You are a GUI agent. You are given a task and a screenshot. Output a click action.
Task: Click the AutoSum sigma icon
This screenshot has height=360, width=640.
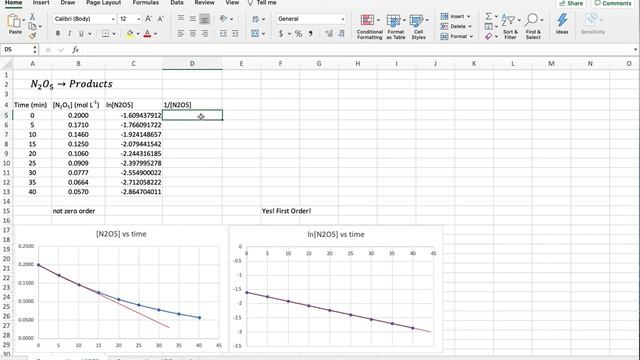pyautogui.click(x=489, y=16)
